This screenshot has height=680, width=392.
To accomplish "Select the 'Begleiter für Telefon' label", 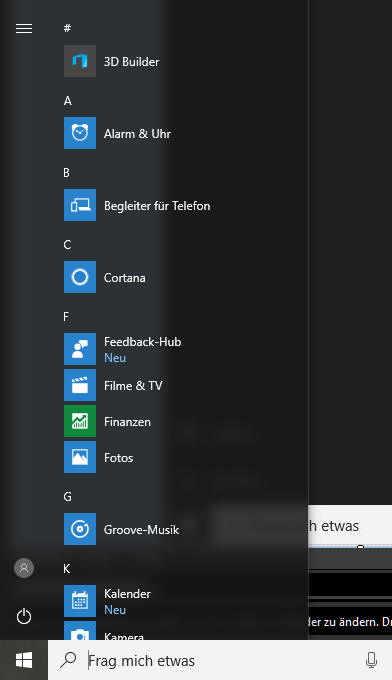I will [x=157, y=206].
